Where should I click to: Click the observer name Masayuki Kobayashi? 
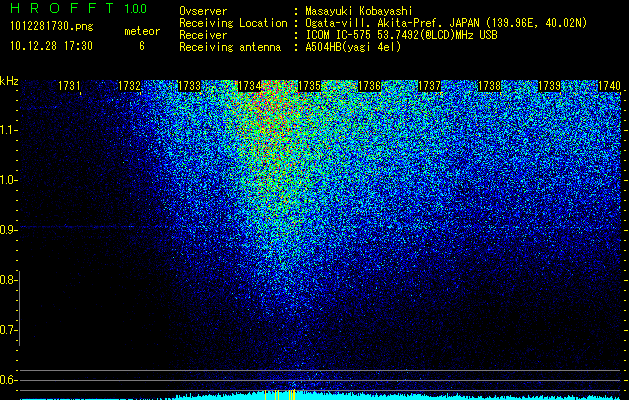pos(359,11)
